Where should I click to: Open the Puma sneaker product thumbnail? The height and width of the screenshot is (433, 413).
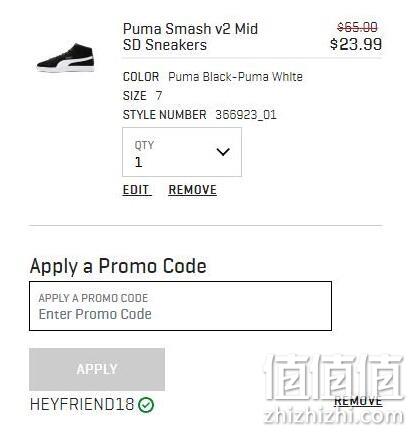(66, 58)
